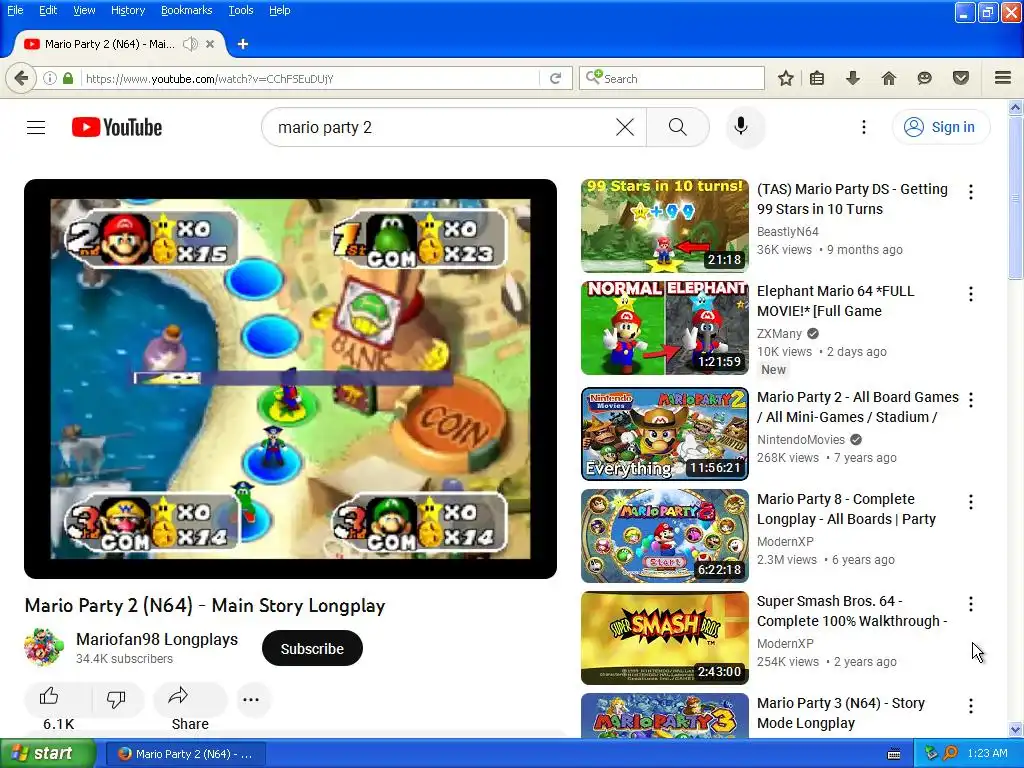Click the video player to pause
This screenshot has height=768, width=1024.
(x=290, y=379)
